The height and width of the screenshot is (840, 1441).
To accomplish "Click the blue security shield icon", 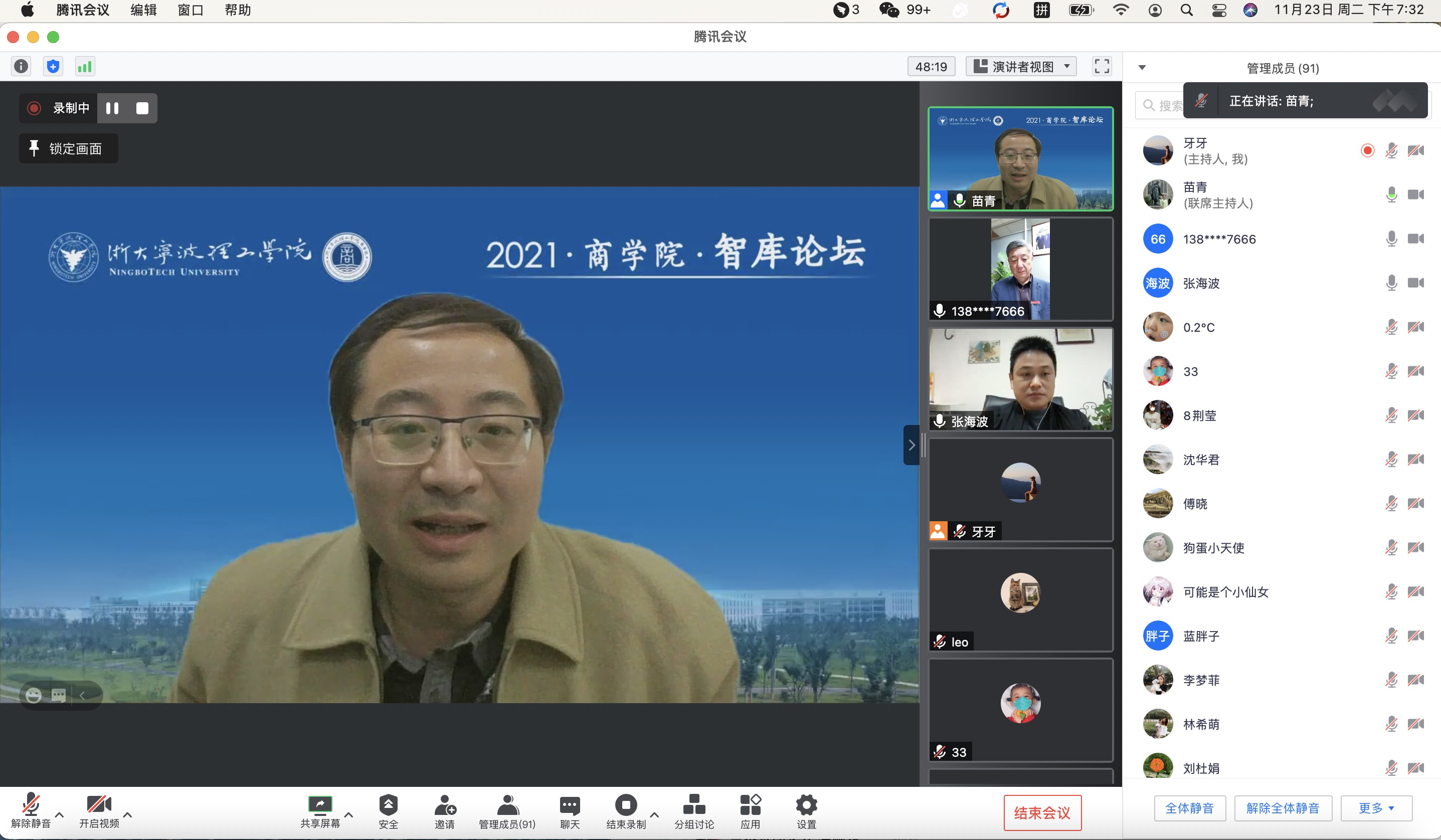I will (x=53, y=66).
